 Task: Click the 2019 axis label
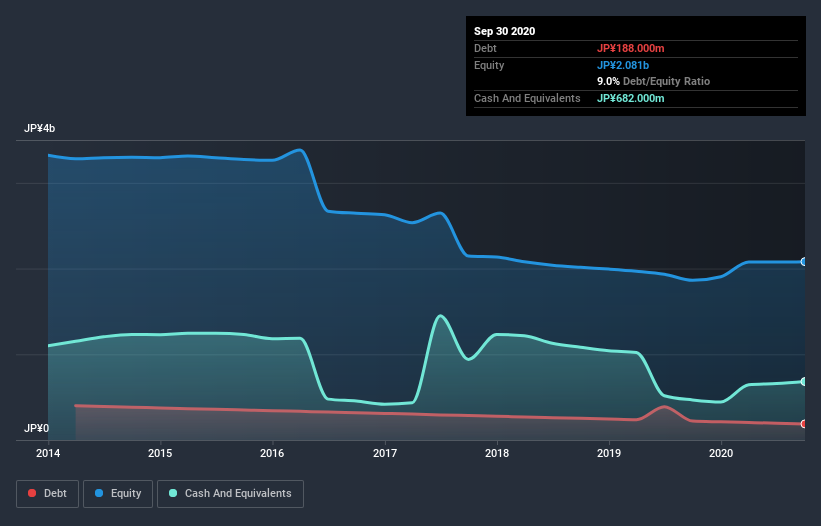pyautogui.click(x=609, y=453)
